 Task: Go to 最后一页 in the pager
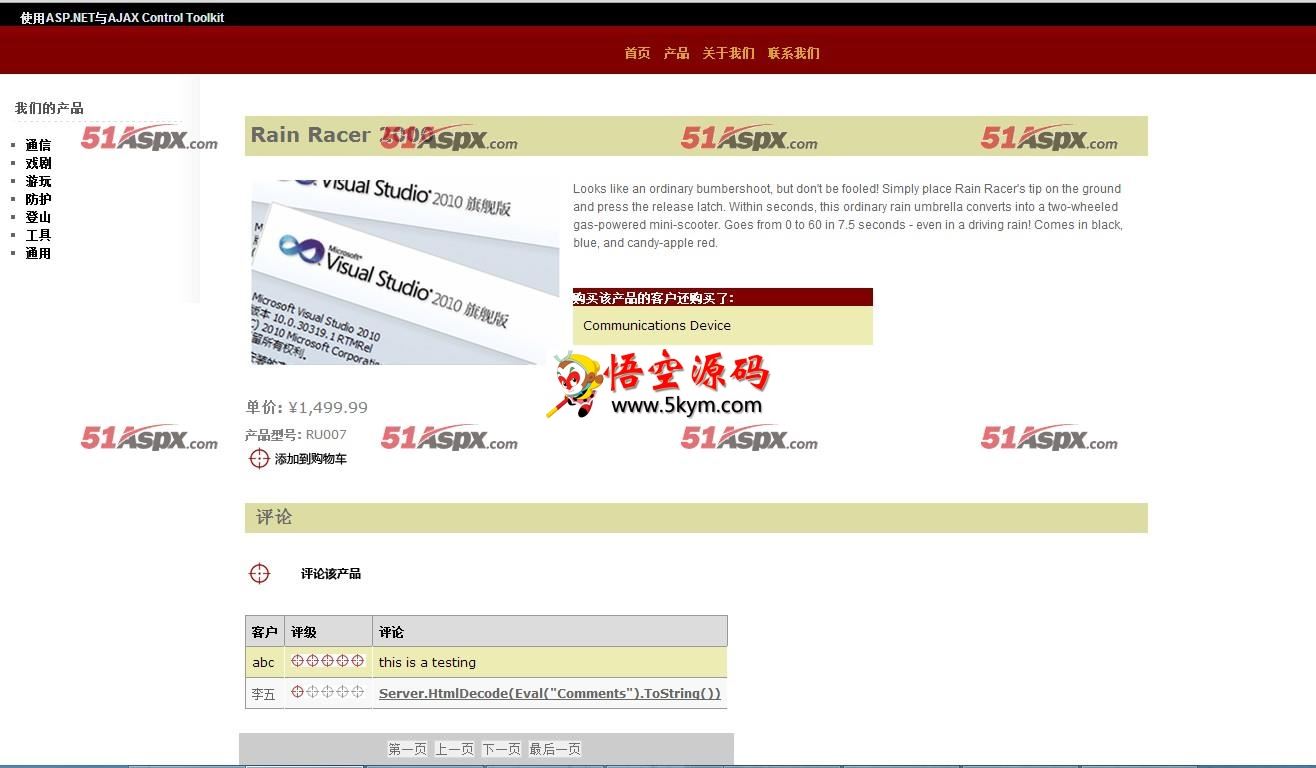[555, 749]
